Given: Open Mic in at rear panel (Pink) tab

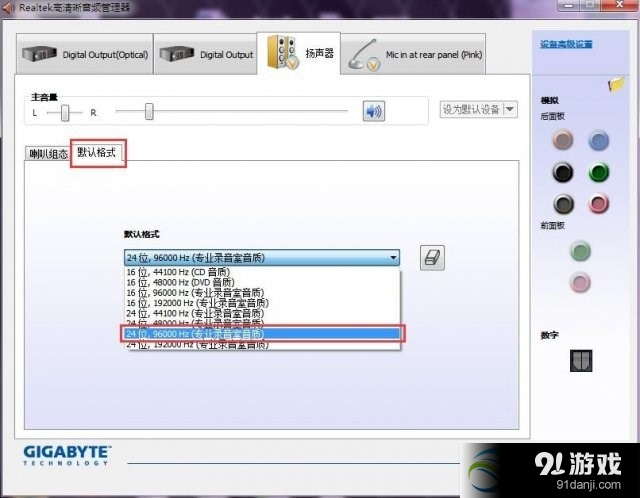Looking at the screenshot, I should pyautogui.click(x=413, y=54).
